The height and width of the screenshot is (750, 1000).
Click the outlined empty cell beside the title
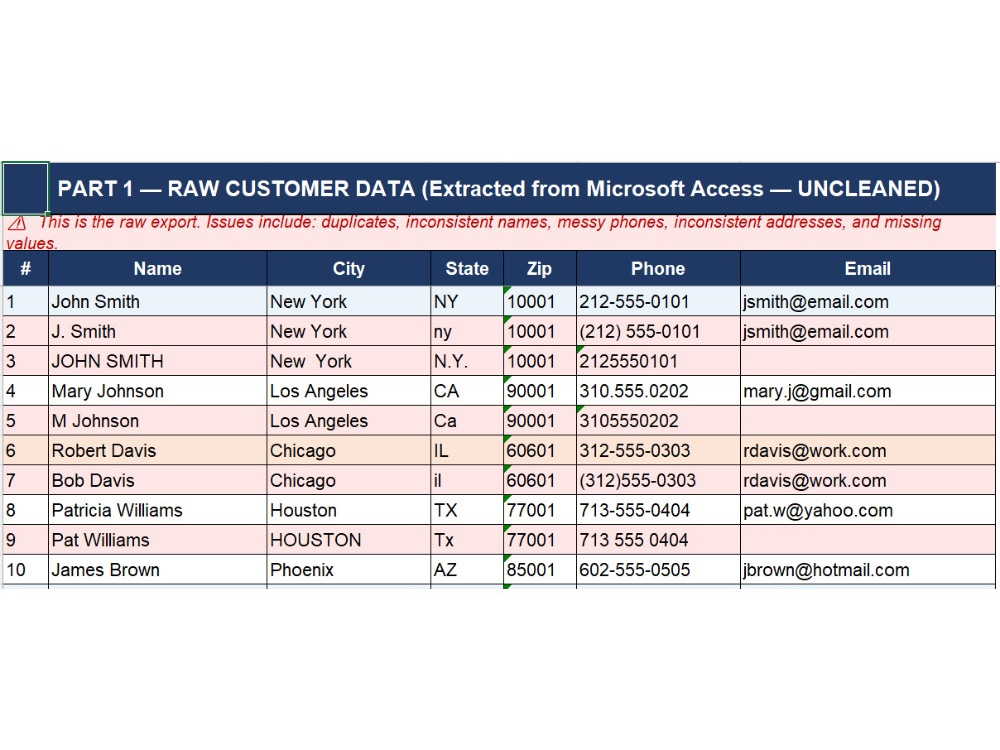[x=26, y=188]
